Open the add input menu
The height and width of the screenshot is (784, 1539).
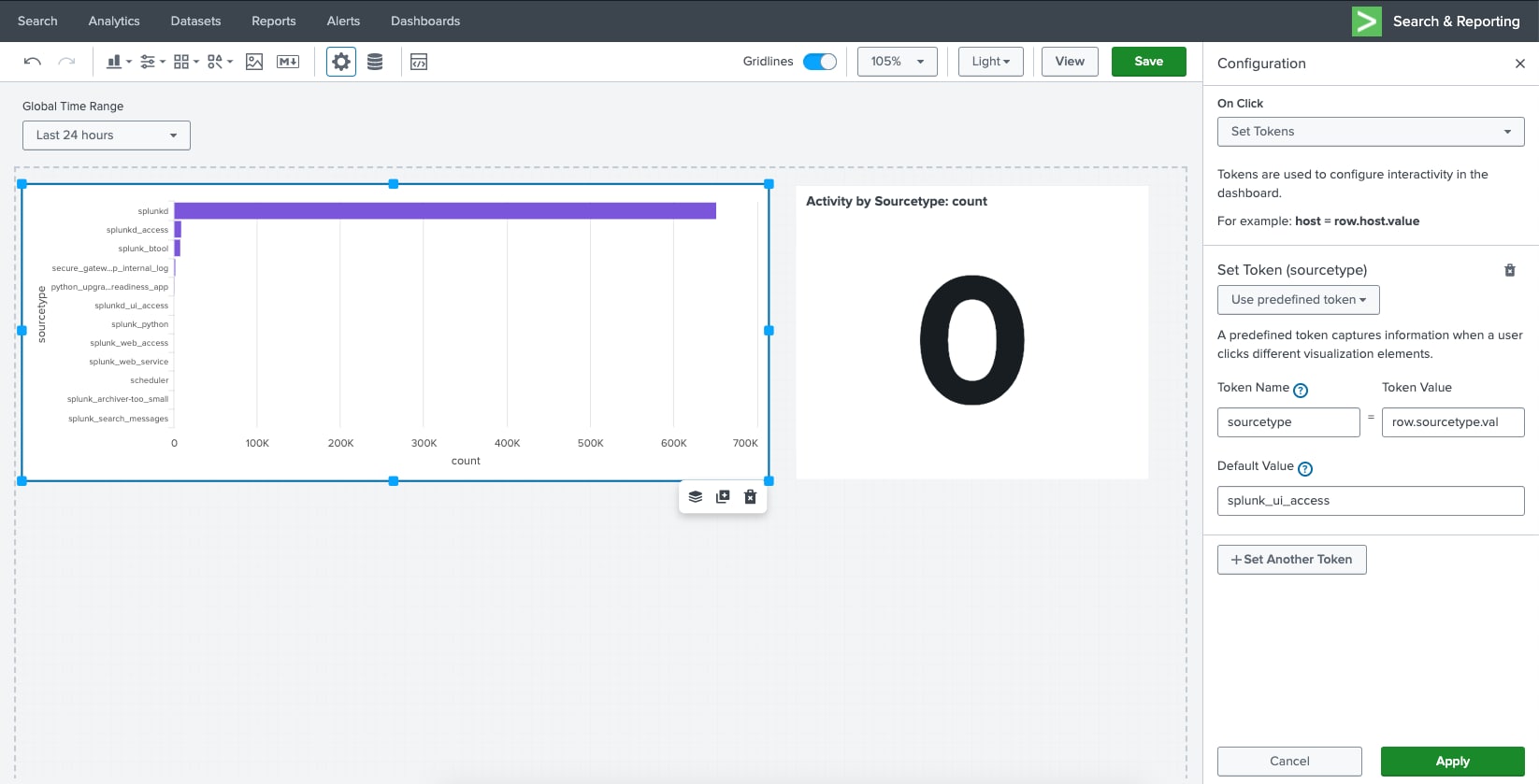pyautogui.click(x=152, y=62)
